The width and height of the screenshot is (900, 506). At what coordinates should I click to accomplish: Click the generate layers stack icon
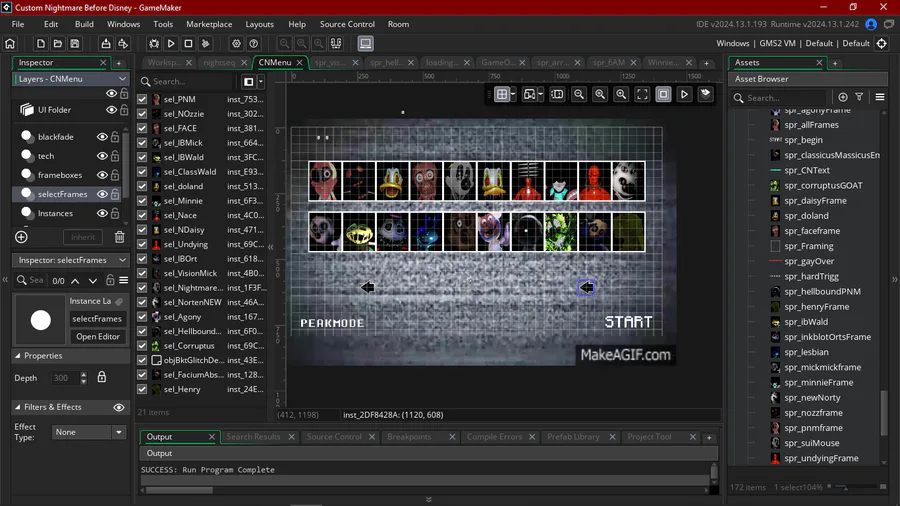(705, 95)
